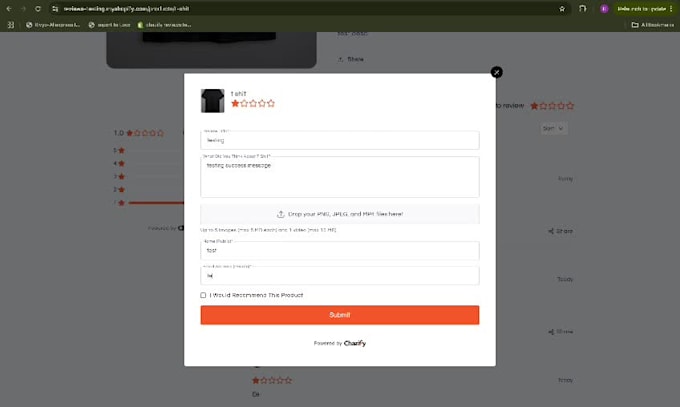Click the Share link under the product description
The height and width of the screenshot is (407, 680).
point(351,59)
